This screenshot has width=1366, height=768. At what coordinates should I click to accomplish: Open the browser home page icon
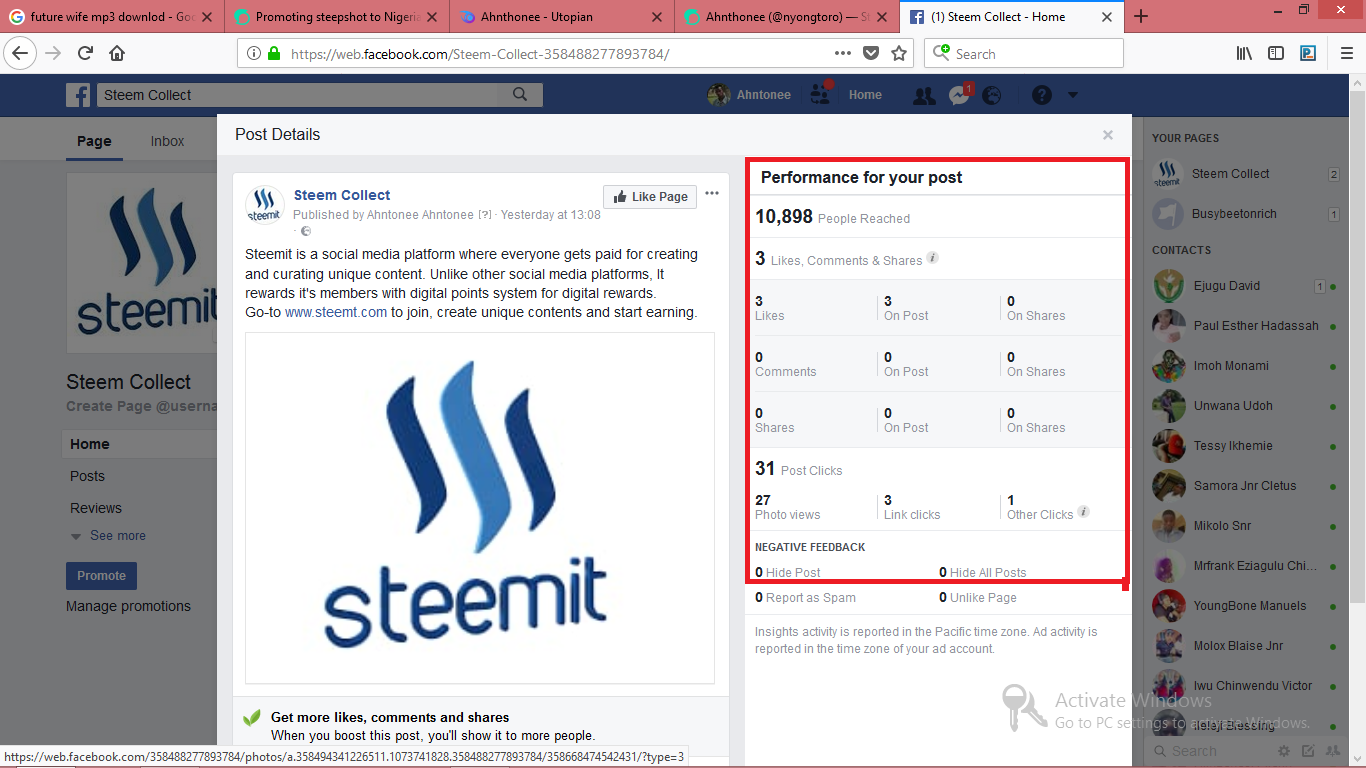click(x=117, y=54)
